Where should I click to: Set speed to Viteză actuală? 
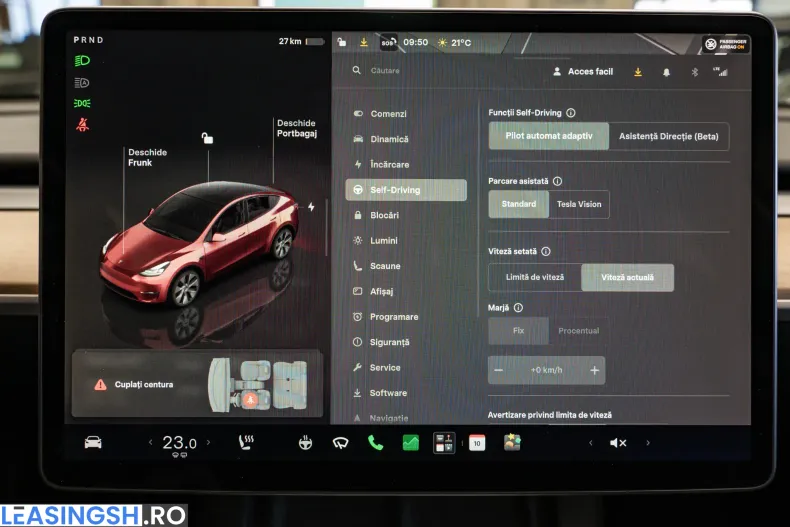(x=627, y=278)
